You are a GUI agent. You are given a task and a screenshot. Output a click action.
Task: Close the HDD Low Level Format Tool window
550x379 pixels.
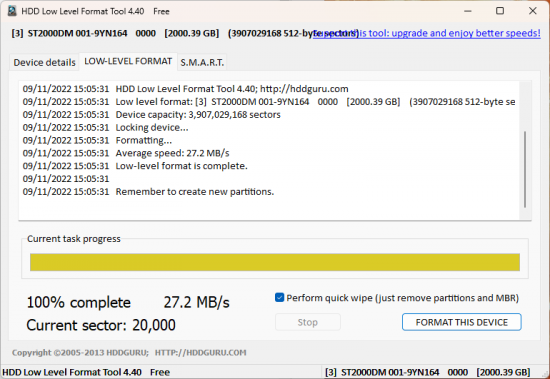coord(532,11)
